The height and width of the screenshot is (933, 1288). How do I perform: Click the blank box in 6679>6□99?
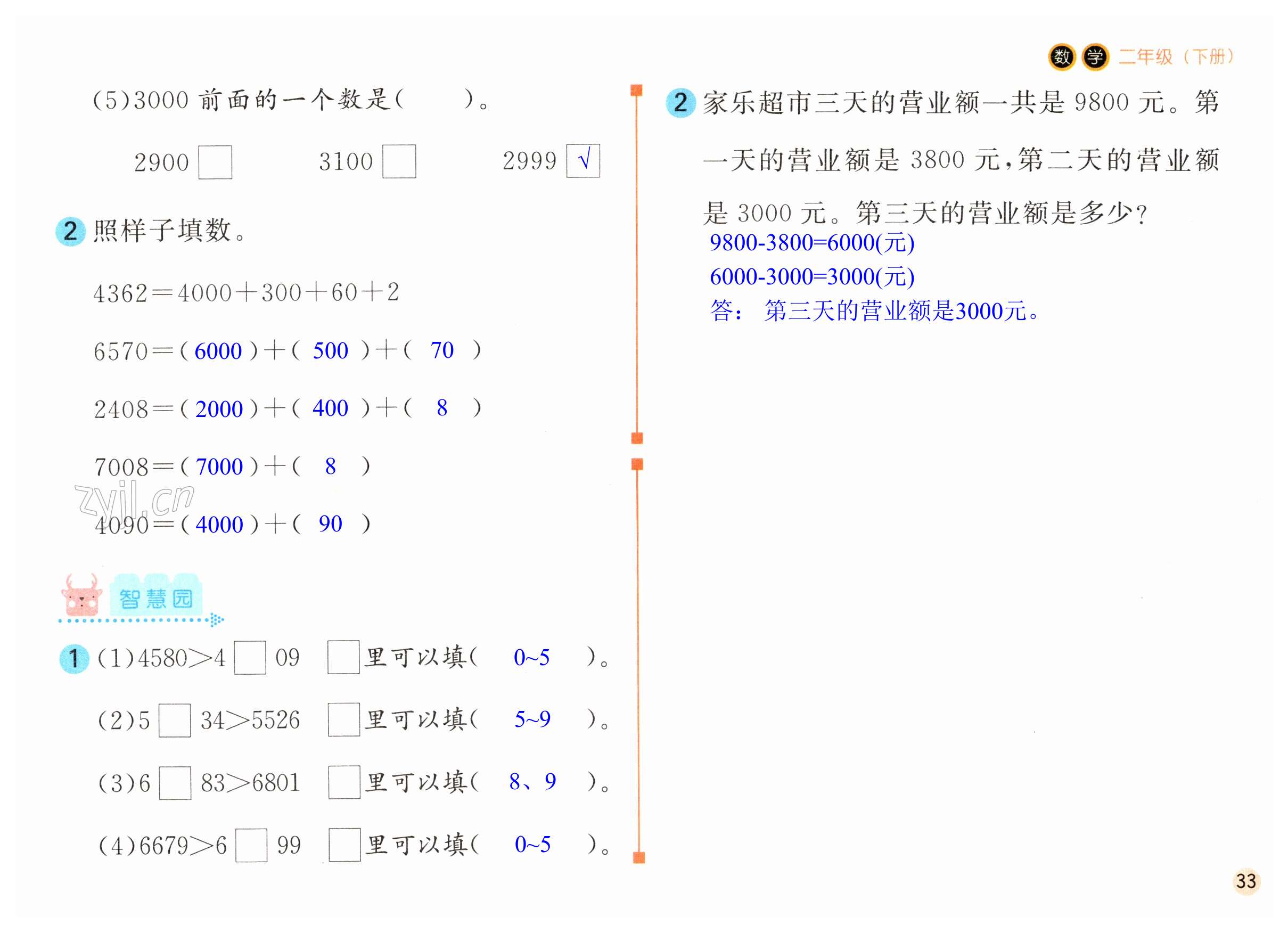coord(251,845)
